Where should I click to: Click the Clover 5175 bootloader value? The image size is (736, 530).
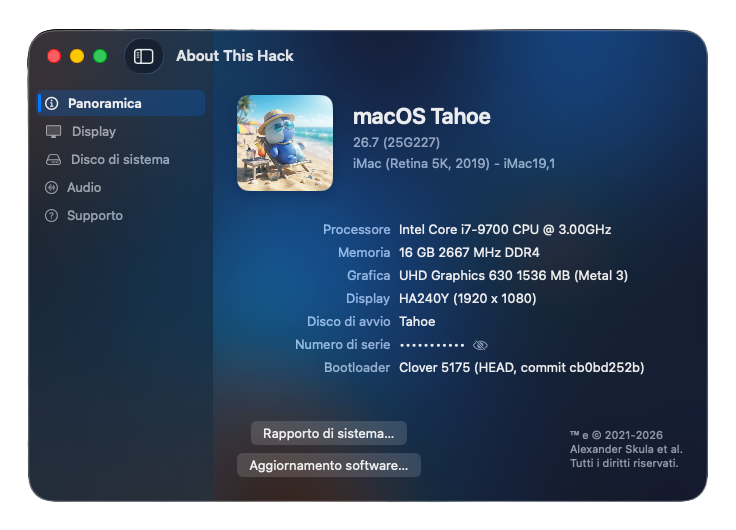pyautogui.click(x=521, y=368)
